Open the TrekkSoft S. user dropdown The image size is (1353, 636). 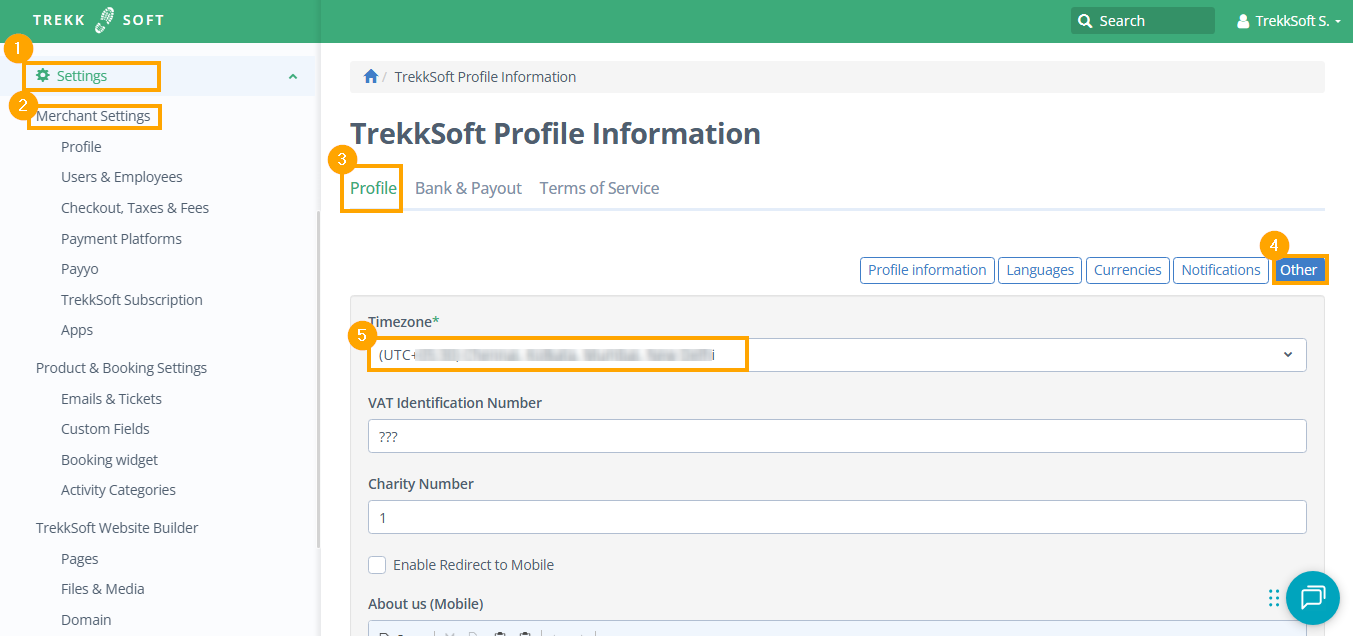[1288, 21]
